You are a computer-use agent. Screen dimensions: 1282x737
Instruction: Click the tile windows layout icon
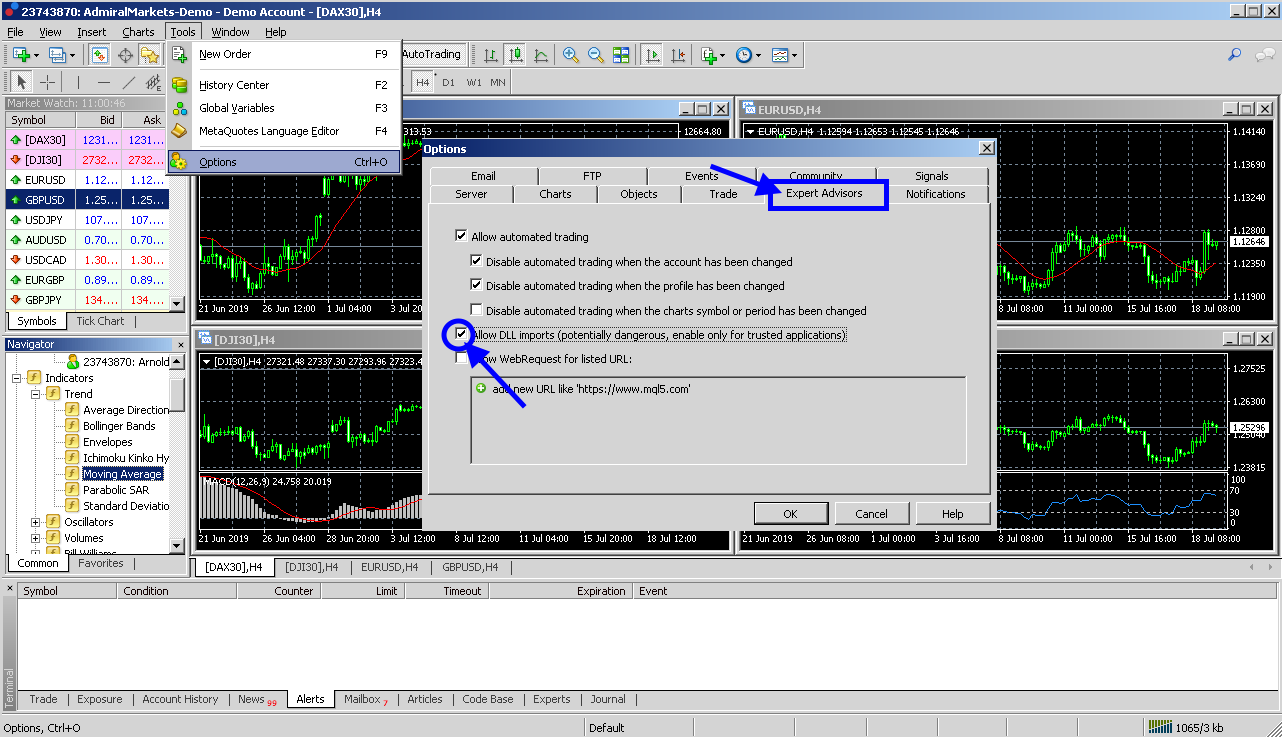tap(621, 55)
